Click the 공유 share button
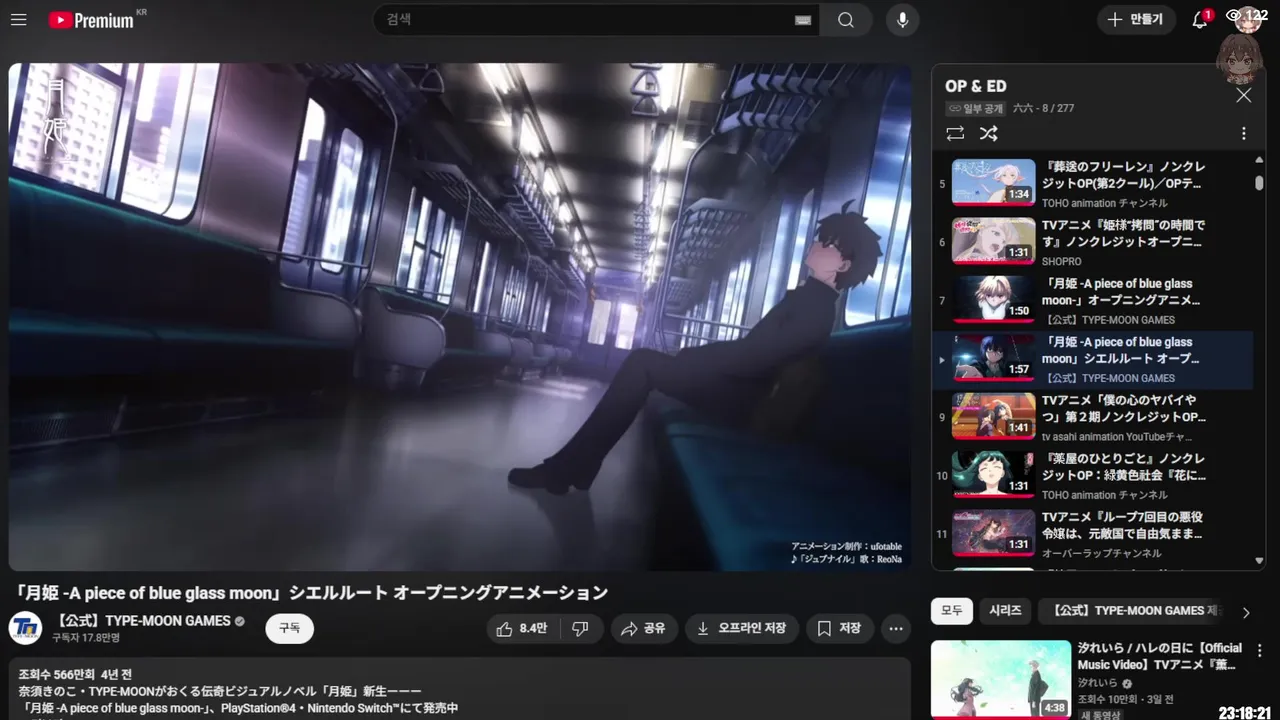This screenshot has height=720, width=1280. tap(643, 628)
